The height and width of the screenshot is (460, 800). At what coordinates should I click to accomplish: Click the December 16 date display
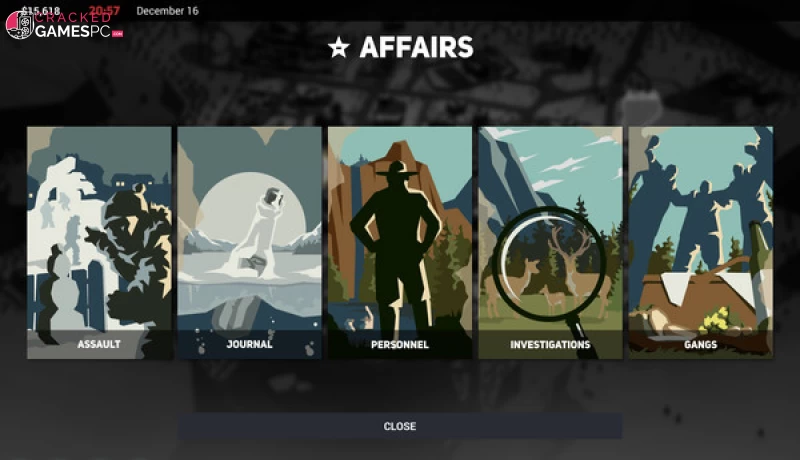pyautogui.click(x=167, y=11)
